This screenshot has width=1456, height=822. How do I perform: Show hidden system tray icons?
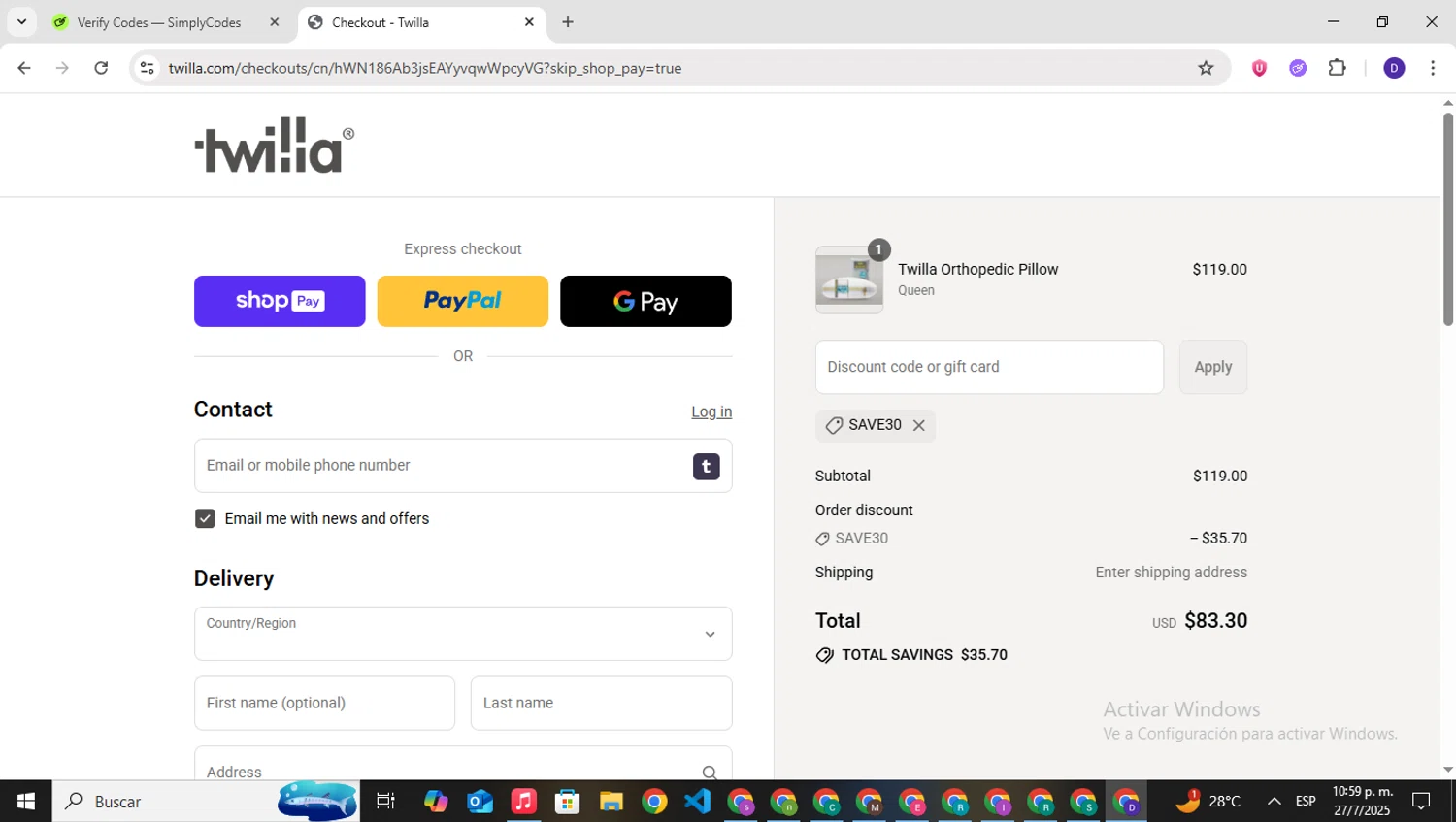tap(1274, 802)
